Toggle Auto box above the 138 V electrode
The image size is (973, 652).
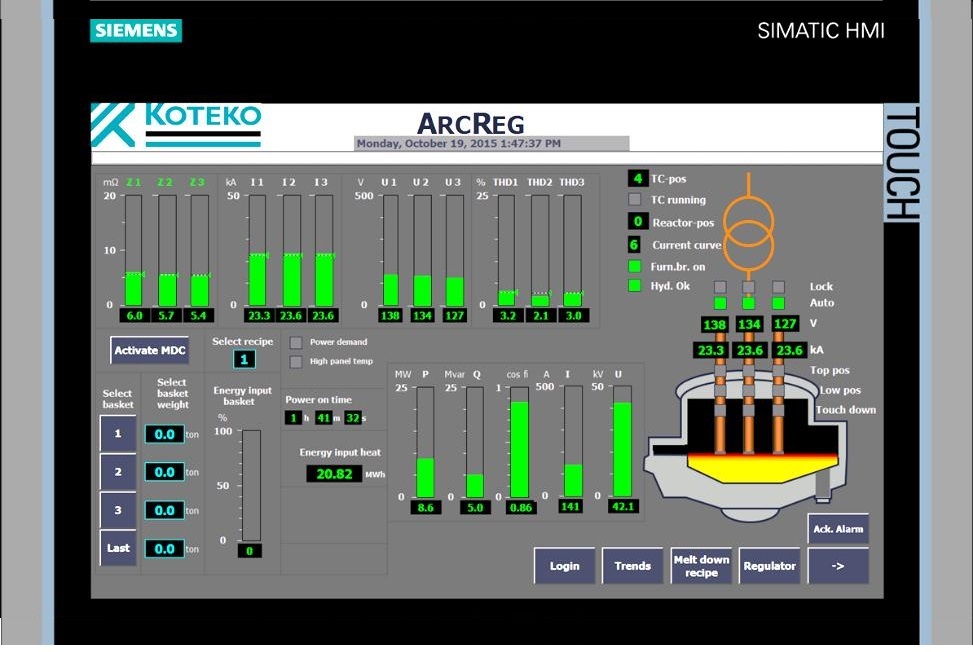tap(720, 303)
